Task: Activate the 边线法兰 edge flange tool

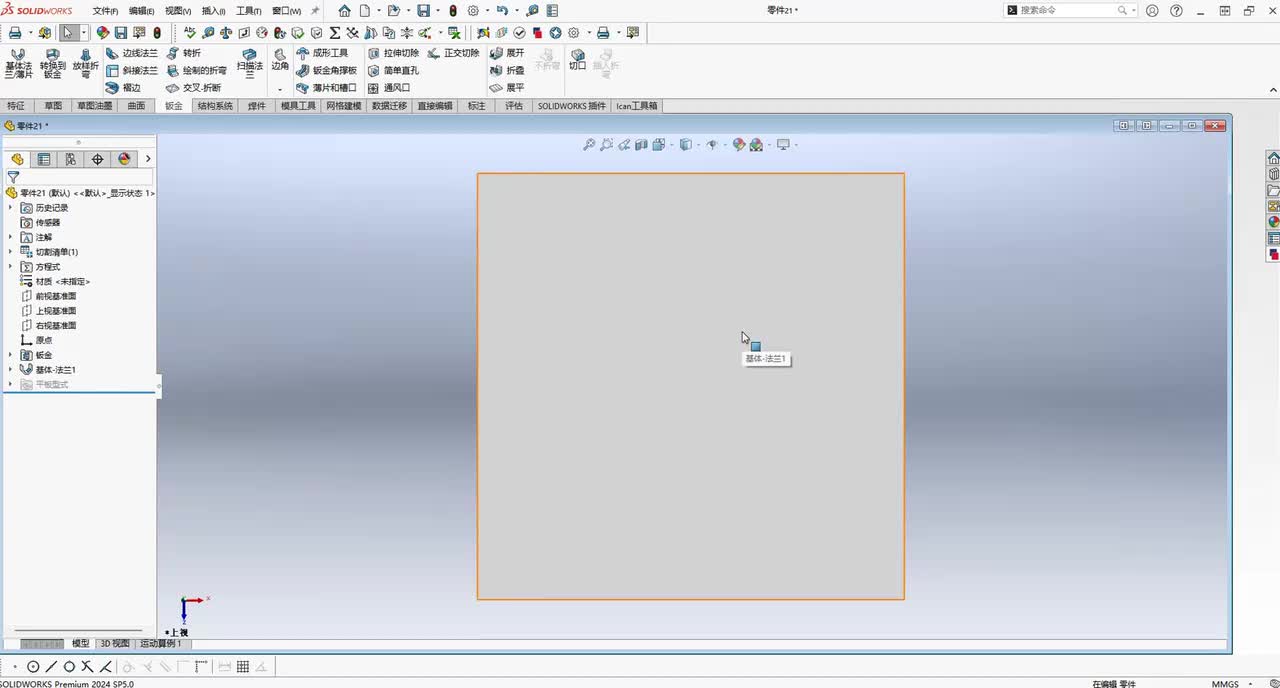Action: pos(132,53)
